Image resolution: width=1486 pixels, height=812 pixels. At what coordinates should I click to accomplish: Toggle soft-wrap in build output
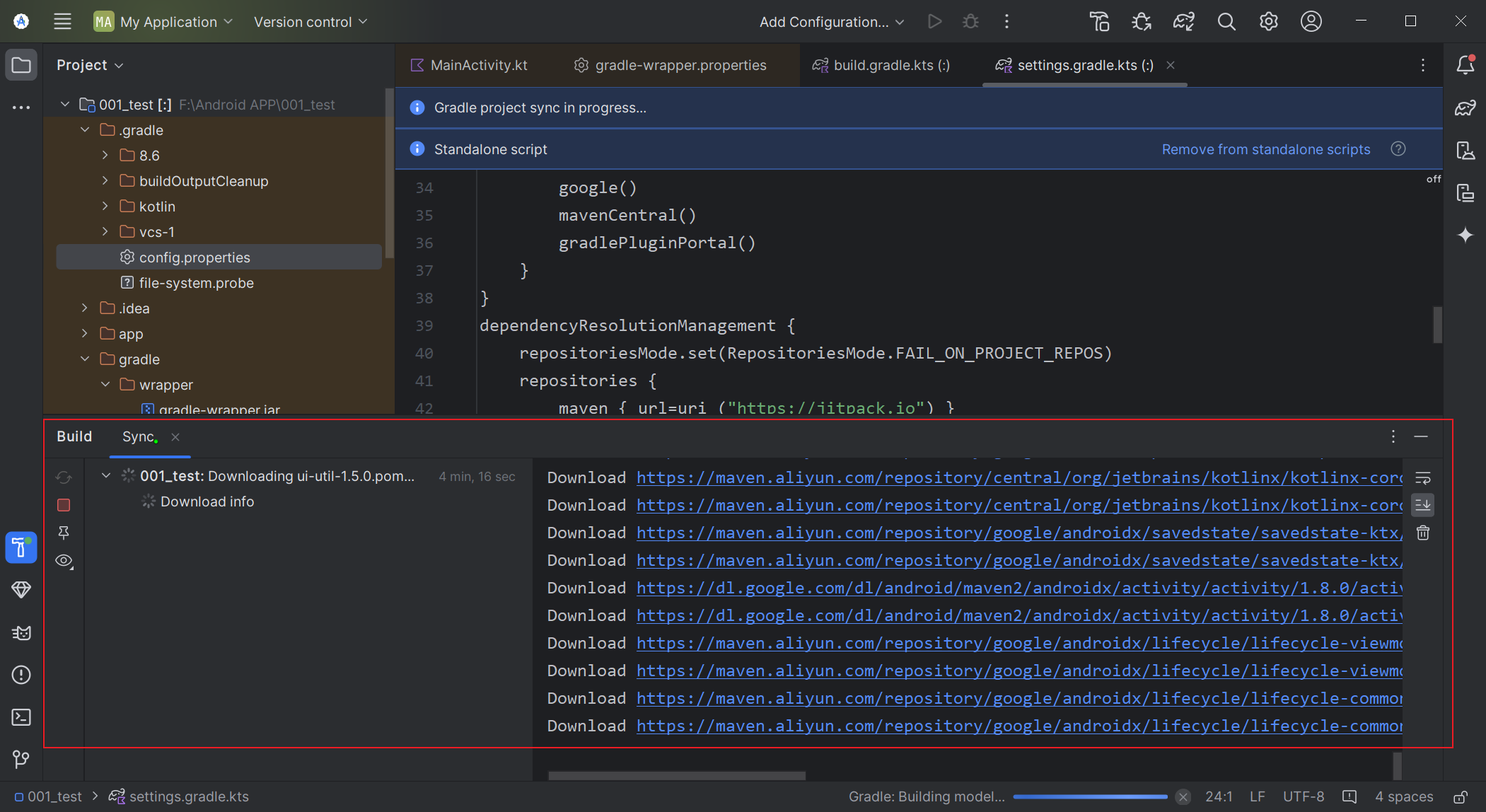pyautogui.click(x=1423, y=478)
